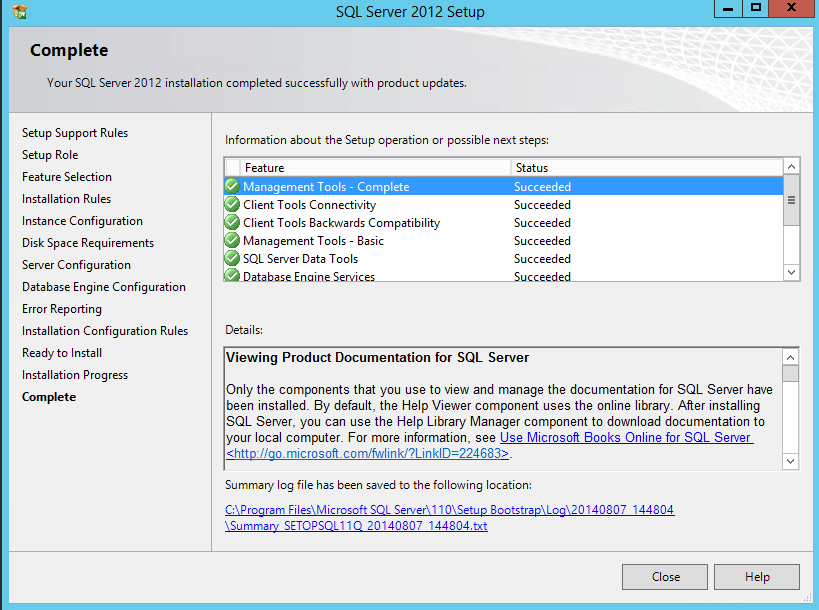
Task: Click the Close button
Action: (x=664, y=577)
